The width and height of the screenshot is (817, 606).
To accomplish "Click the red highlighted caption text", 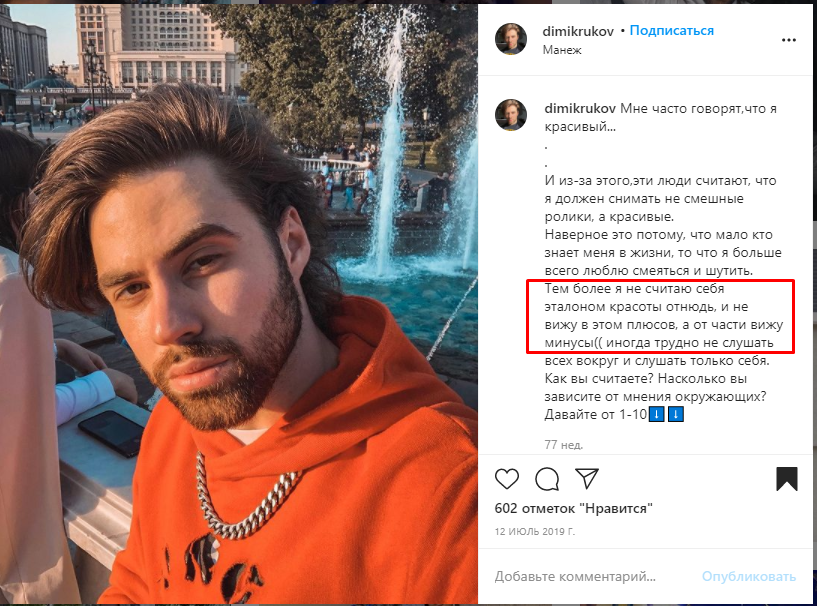I will coord(660,316).
